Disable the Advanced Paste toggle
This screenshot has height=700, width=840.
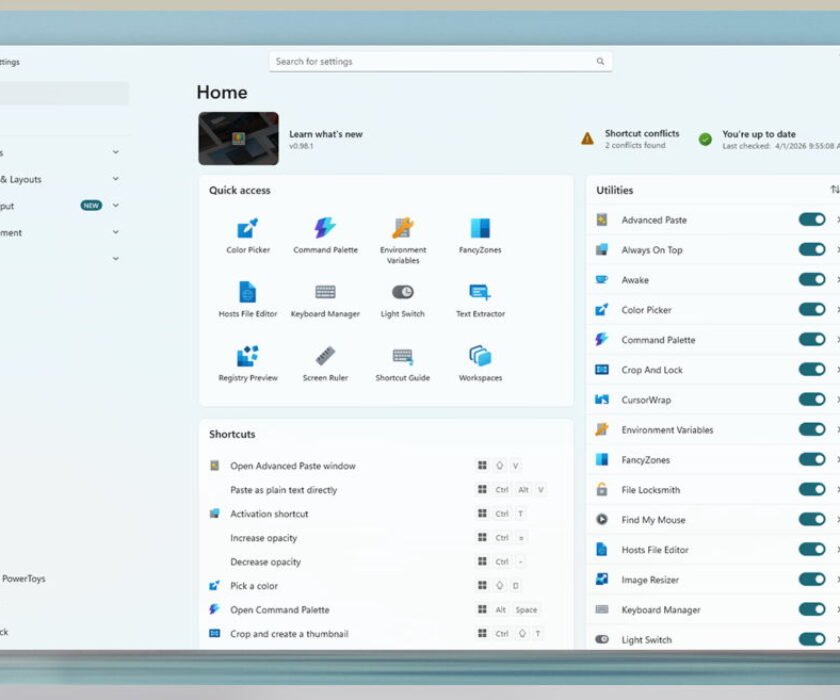(812, 220)
